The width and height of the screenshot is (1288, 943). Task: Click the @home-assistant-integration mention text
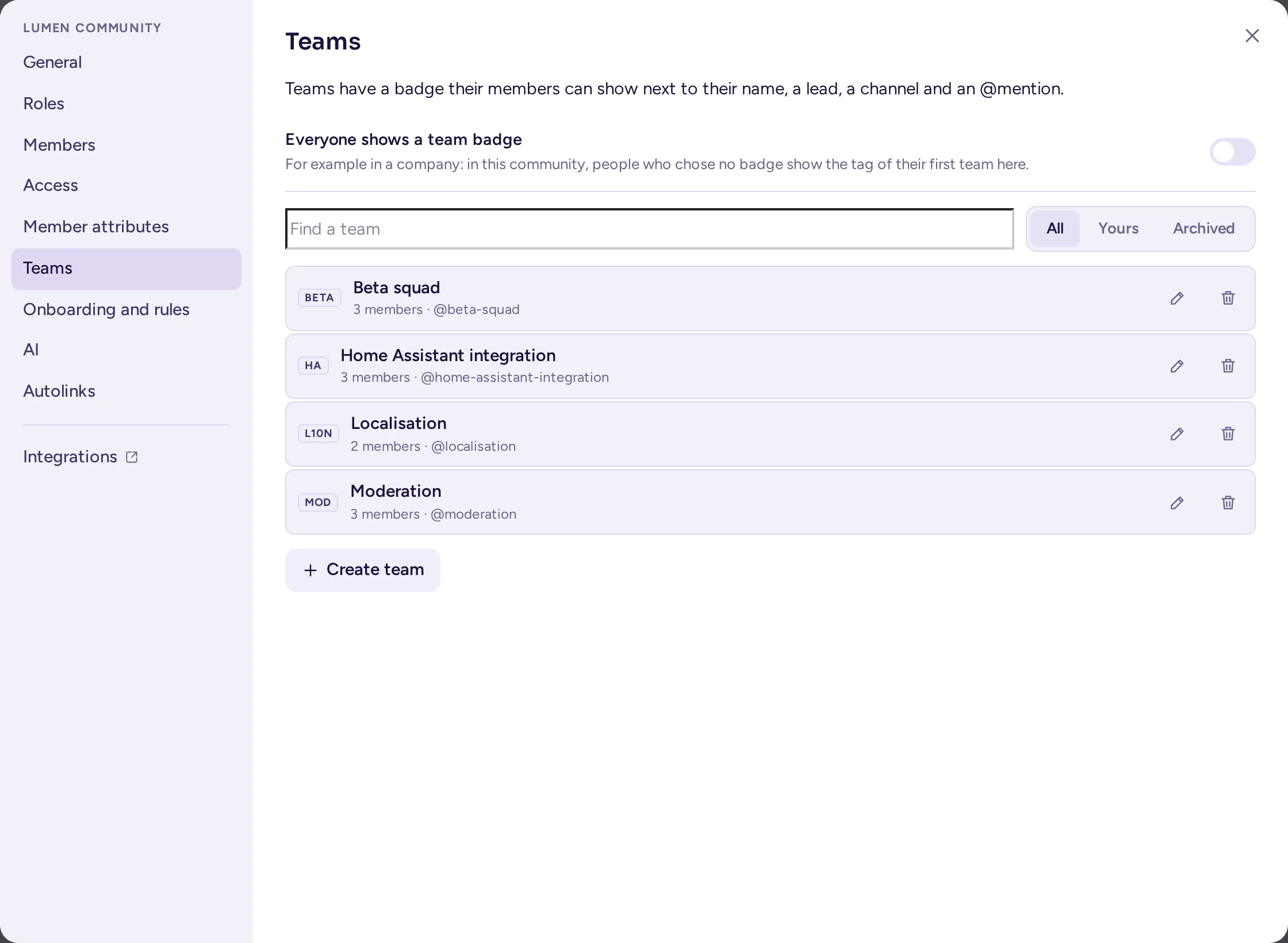515,377
